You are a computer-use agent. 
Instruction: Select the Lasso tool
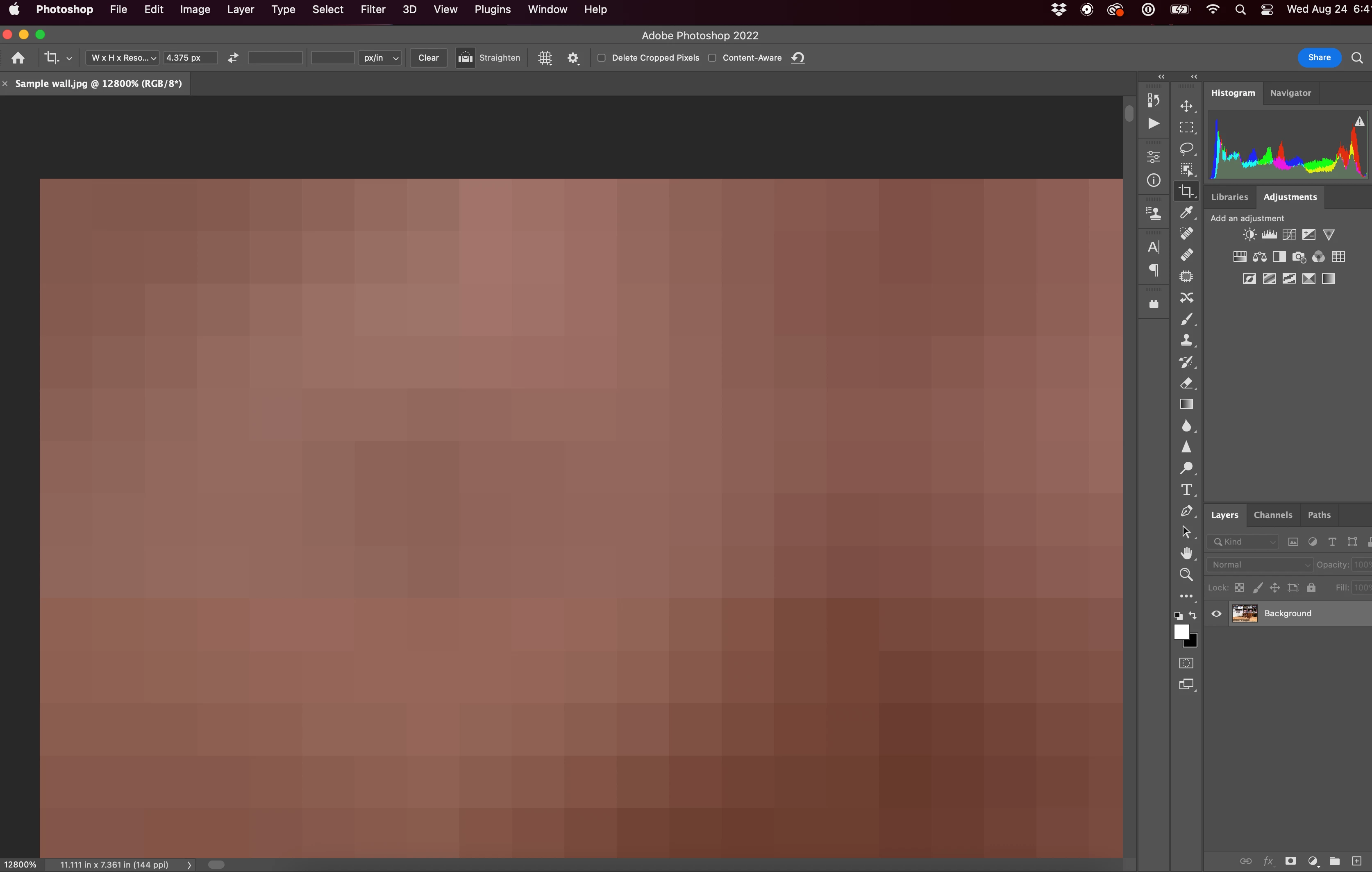(x=1186, y=149)
